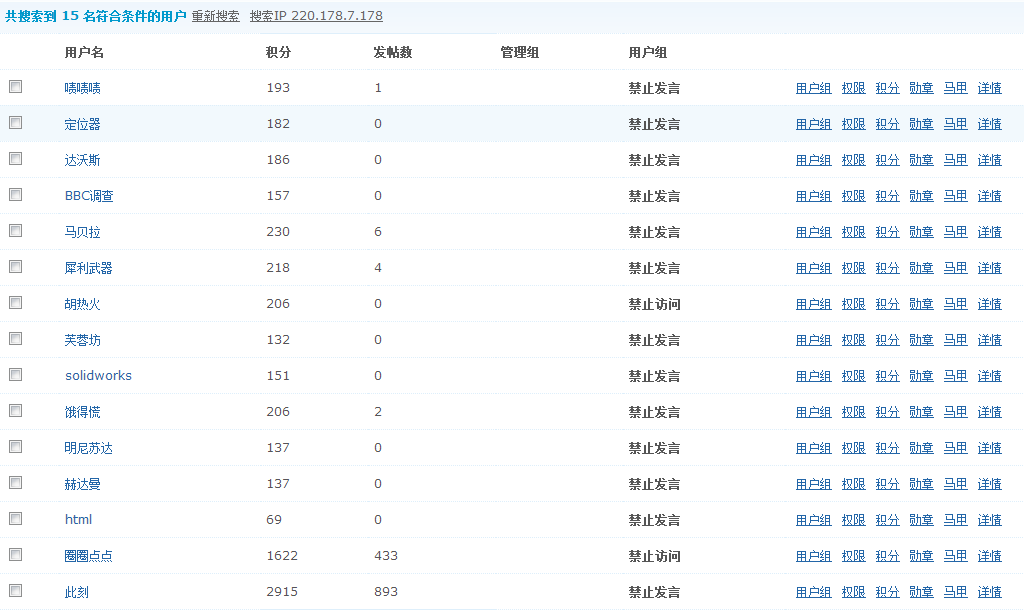
Task: Click the 重新搜索 link
Action: (x=215, y=16)
